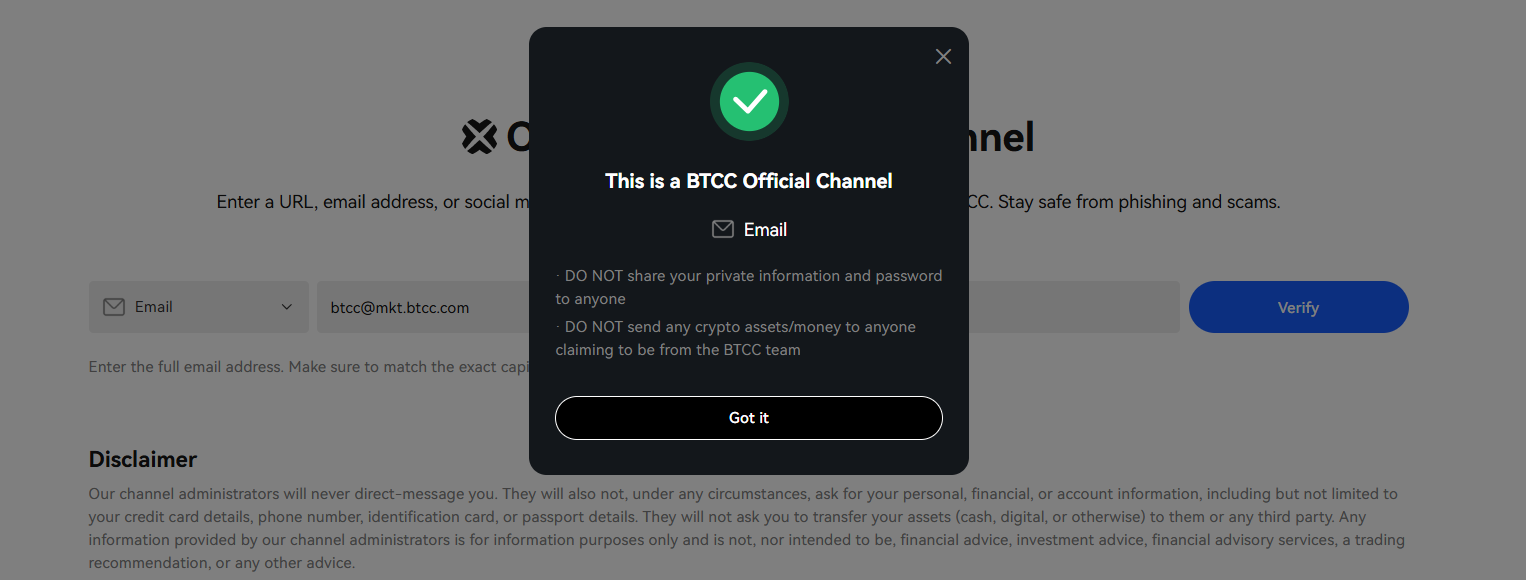1526x580 pixels.
Task: Click the 'Stay safe from phishing and scams' subtitle
Action: (1139, 202)
